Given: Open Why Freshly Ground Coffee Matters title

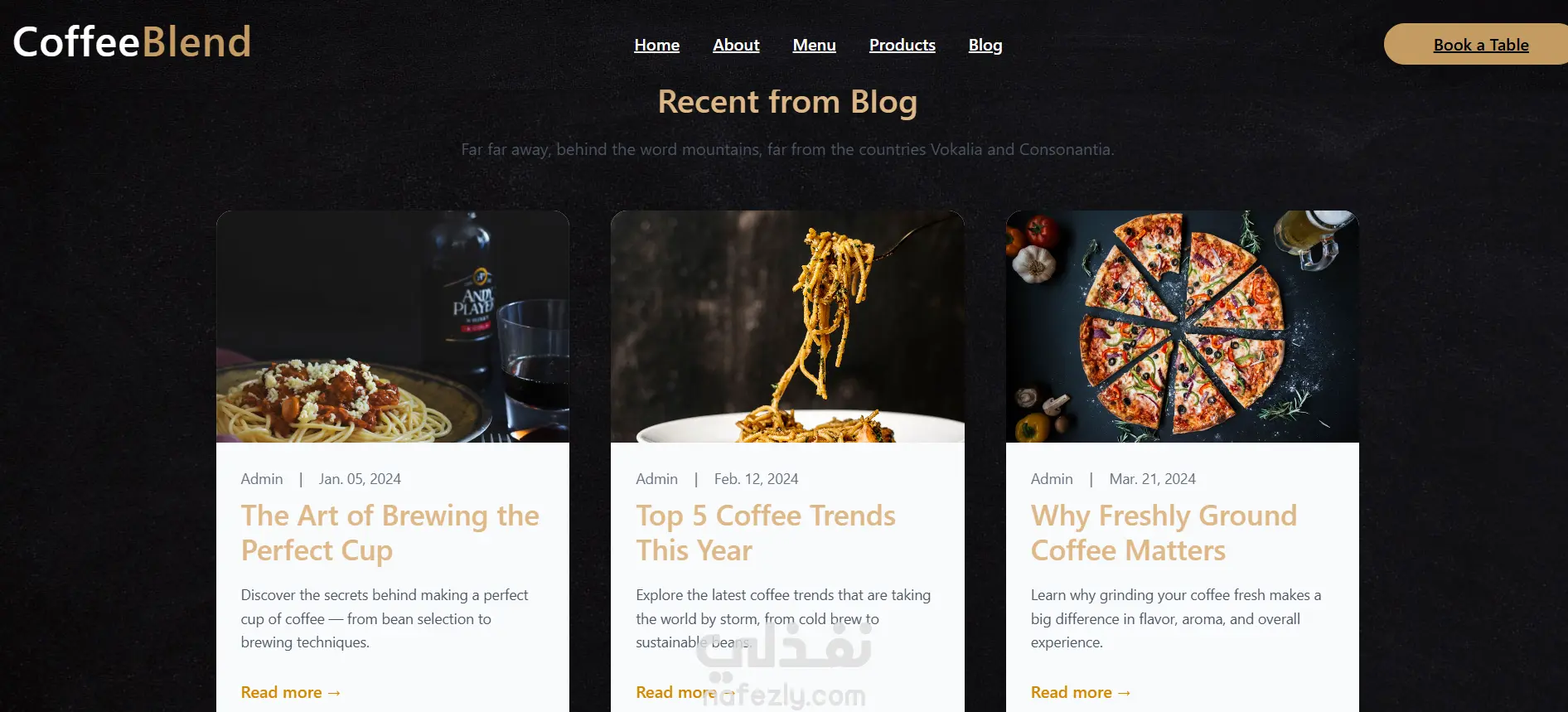Looking at the screenshot, I should [x=1164, y=533].
